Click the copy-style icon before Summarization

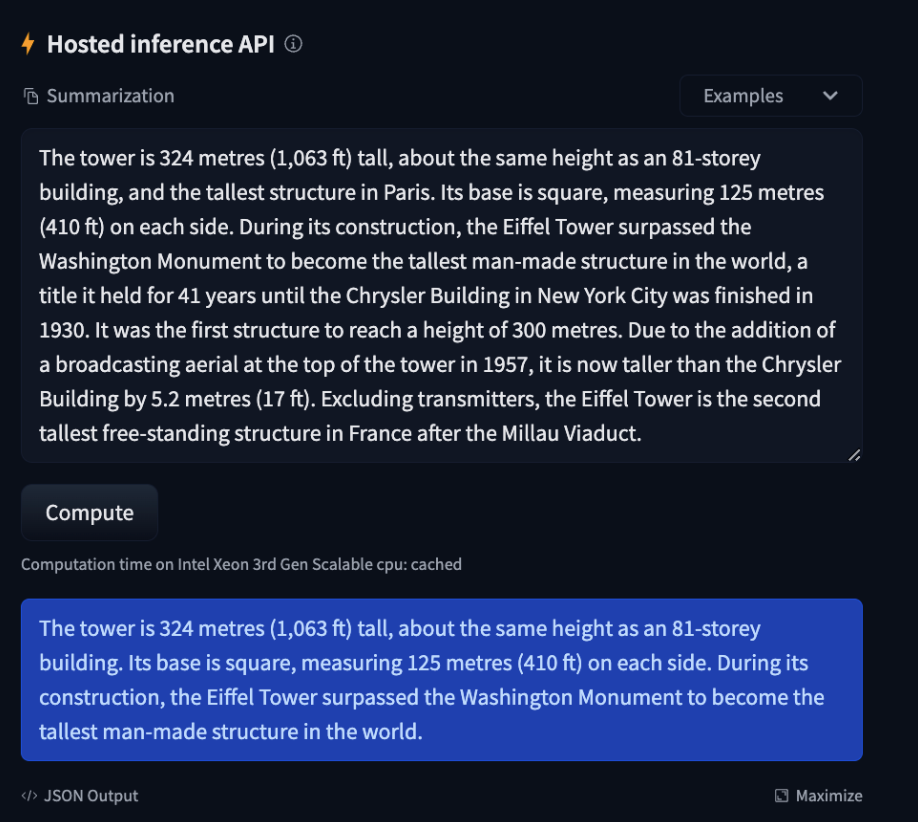29,95
